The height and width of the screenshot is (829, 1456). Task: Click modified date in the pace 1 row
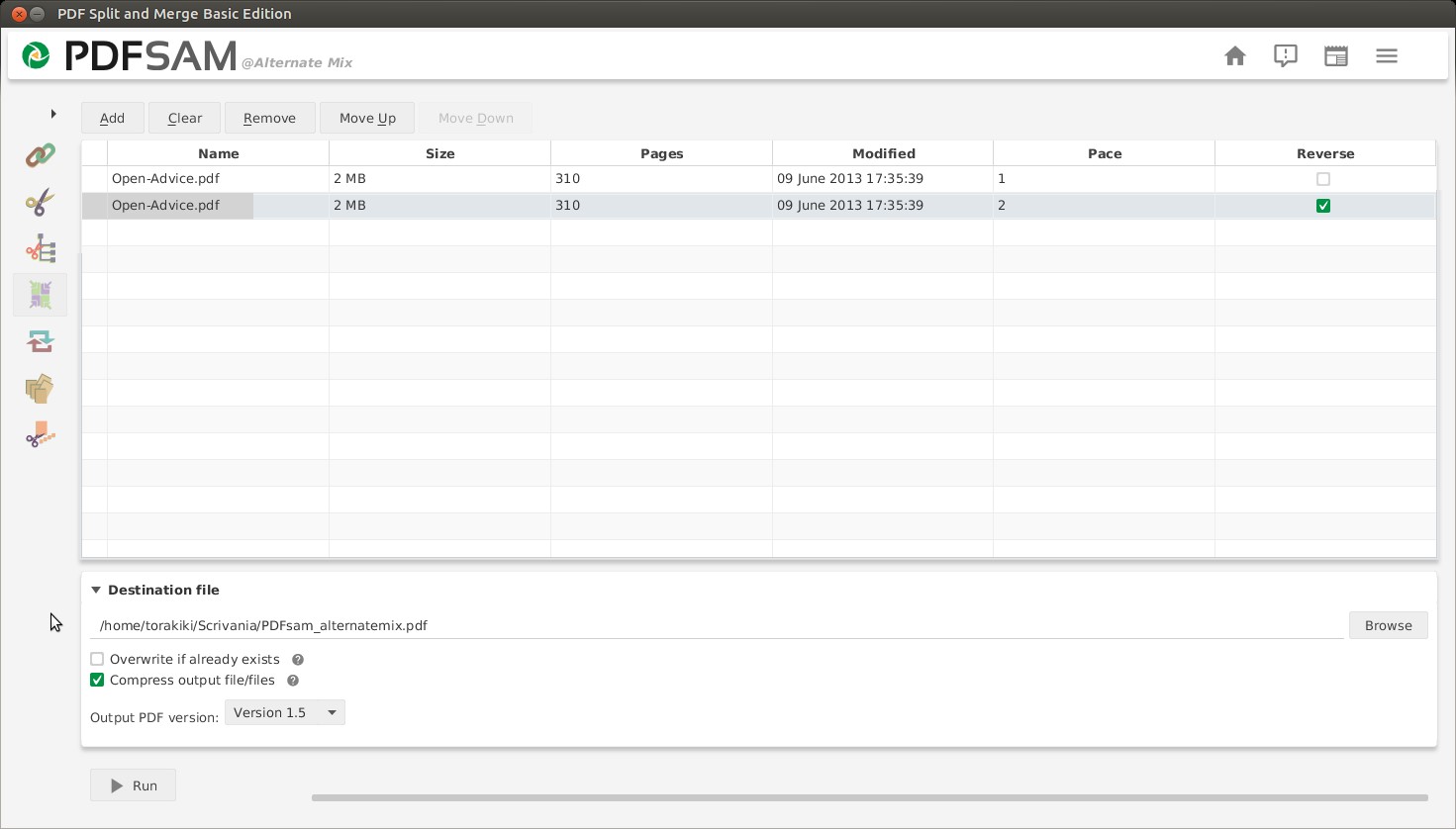(x=850, y=179)
